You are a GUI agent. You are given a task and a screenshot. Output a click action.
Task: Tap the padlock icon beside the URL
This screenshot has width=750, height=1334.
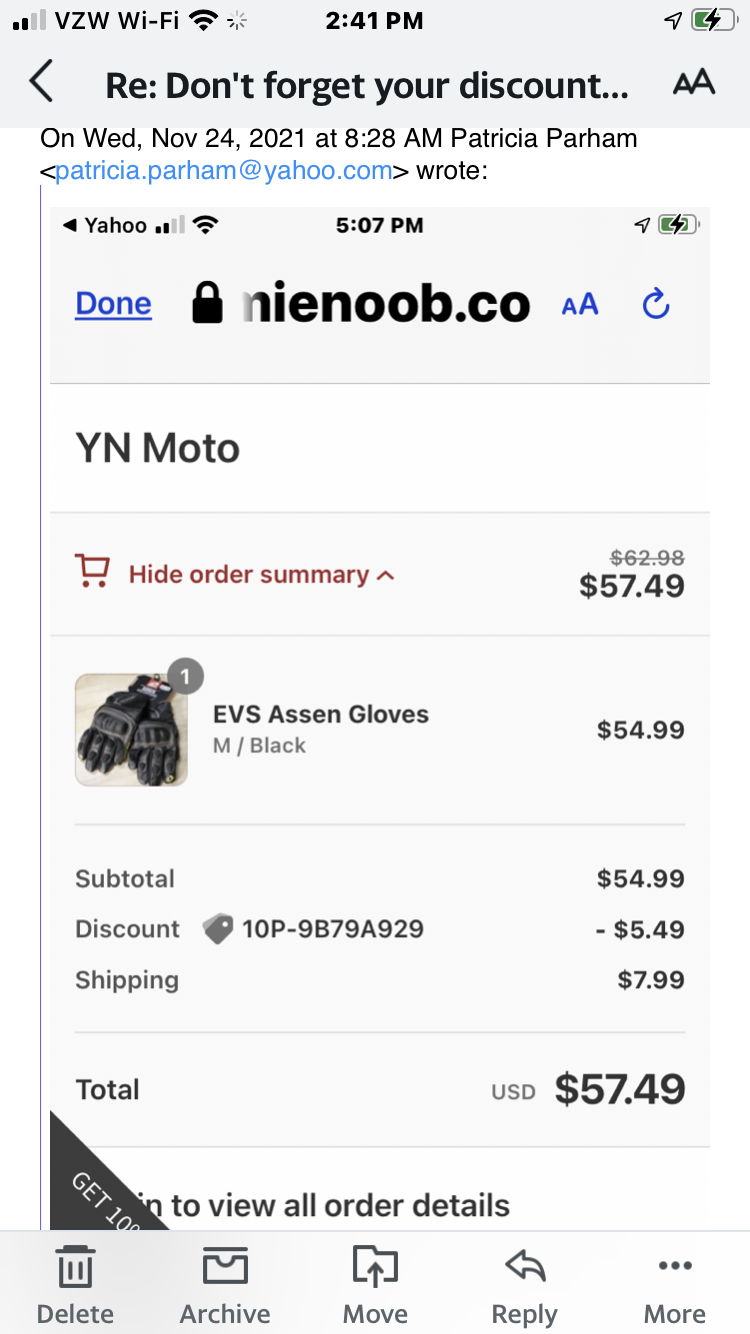click(x=207, y=303)
